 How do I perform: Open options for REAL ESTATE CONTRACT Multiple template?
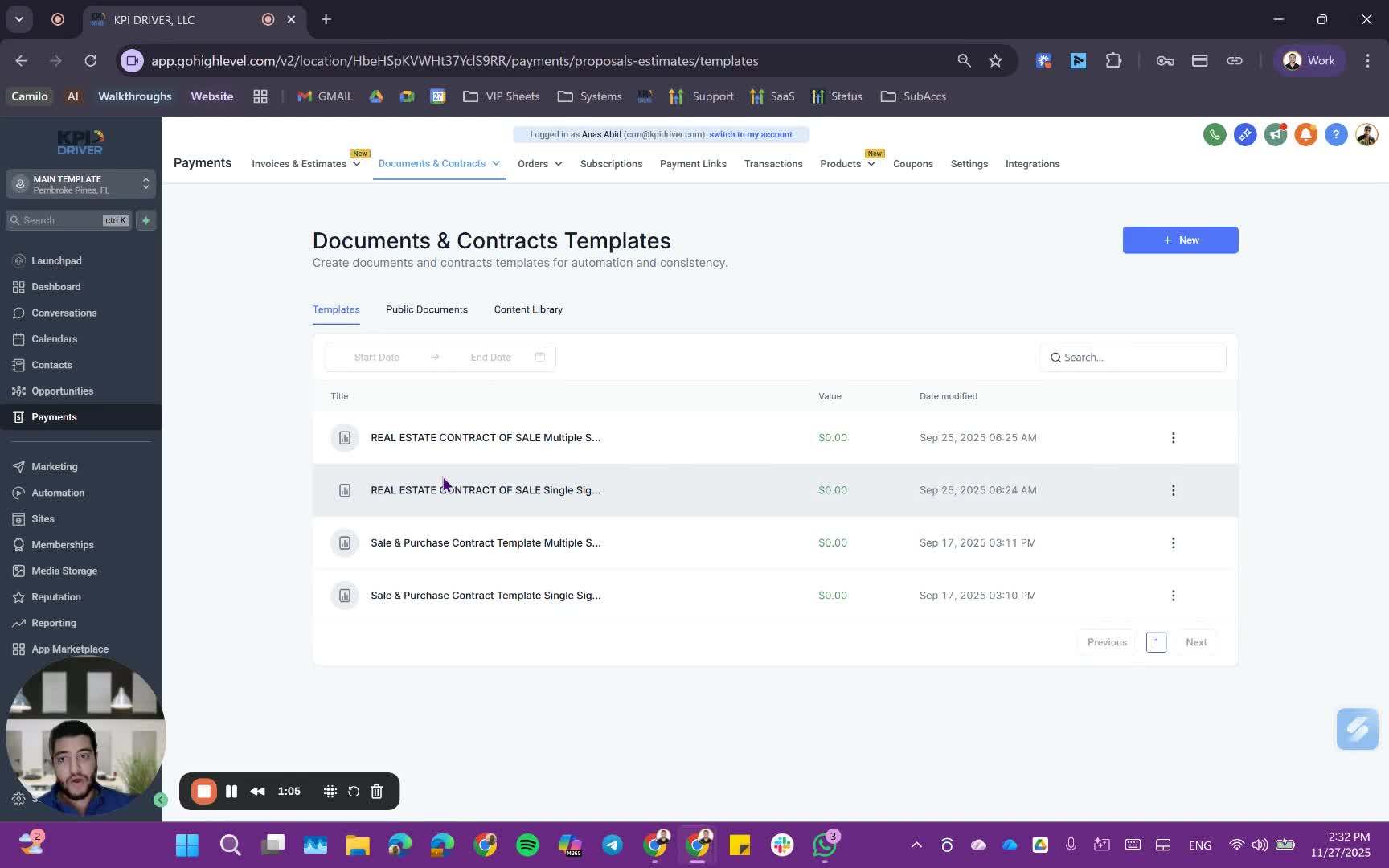coord(1174,438)
